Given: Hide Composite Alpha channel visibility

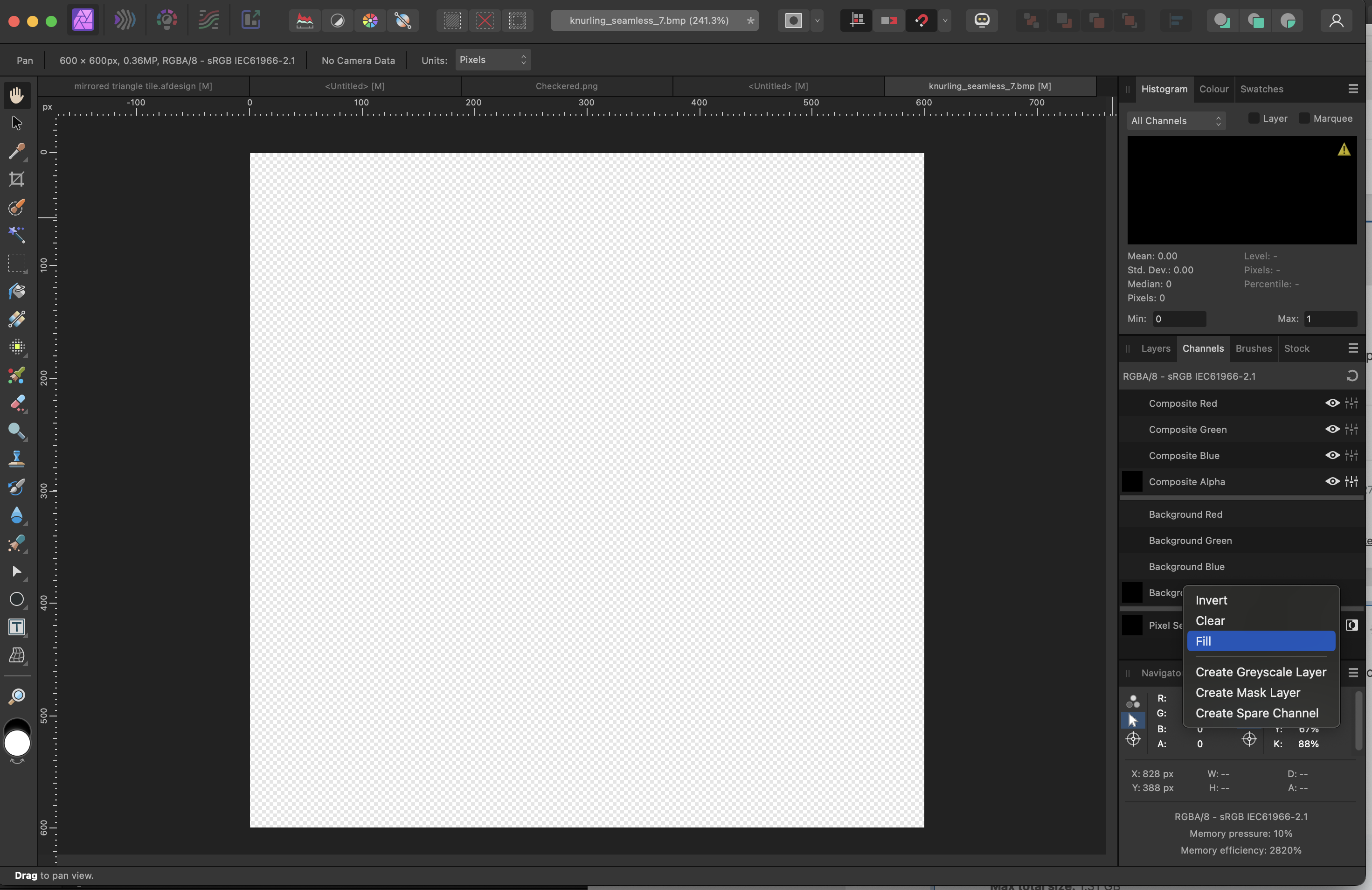Looking at the screenshot, I should [x=1331, y=481].
